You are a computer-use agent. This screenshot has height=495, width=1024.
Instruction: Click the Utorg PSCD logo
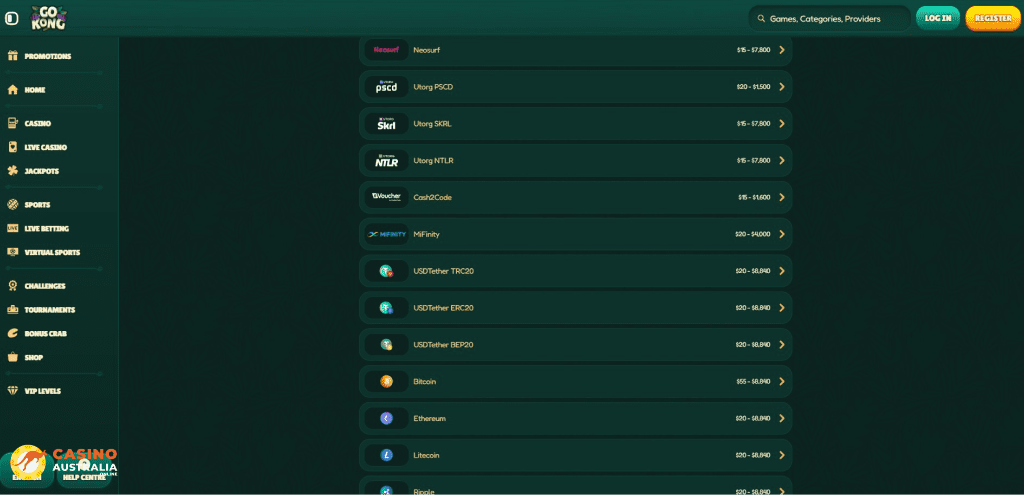tap(386, 87)
